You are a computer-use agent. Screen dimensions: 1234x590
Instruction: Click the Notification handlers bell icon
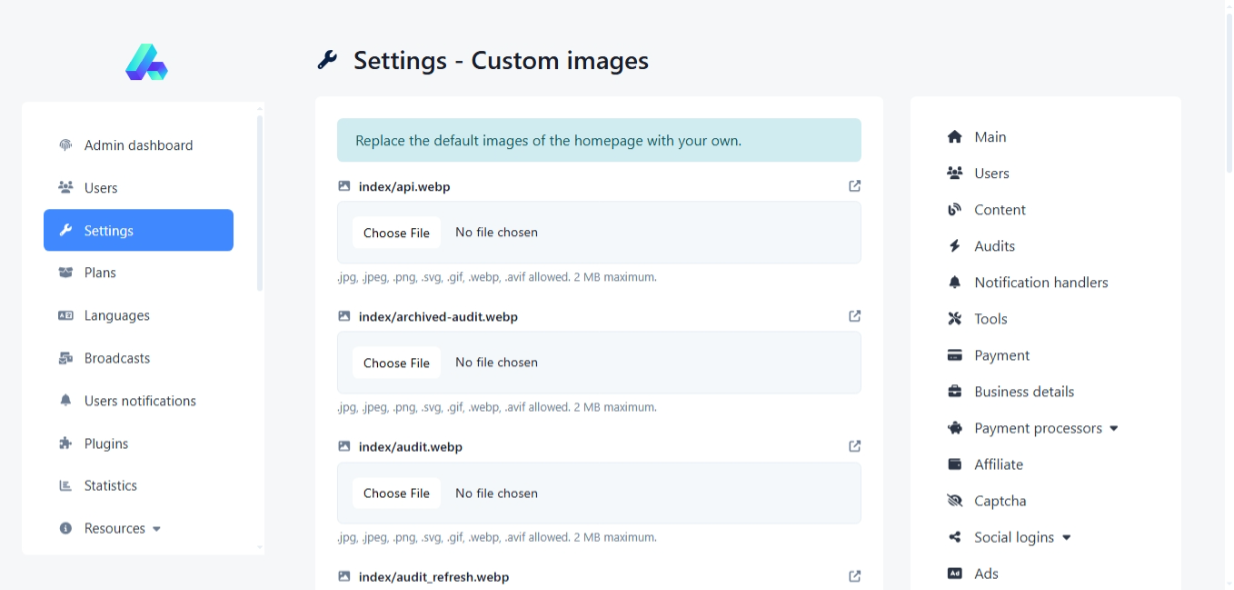coord(954,283)
